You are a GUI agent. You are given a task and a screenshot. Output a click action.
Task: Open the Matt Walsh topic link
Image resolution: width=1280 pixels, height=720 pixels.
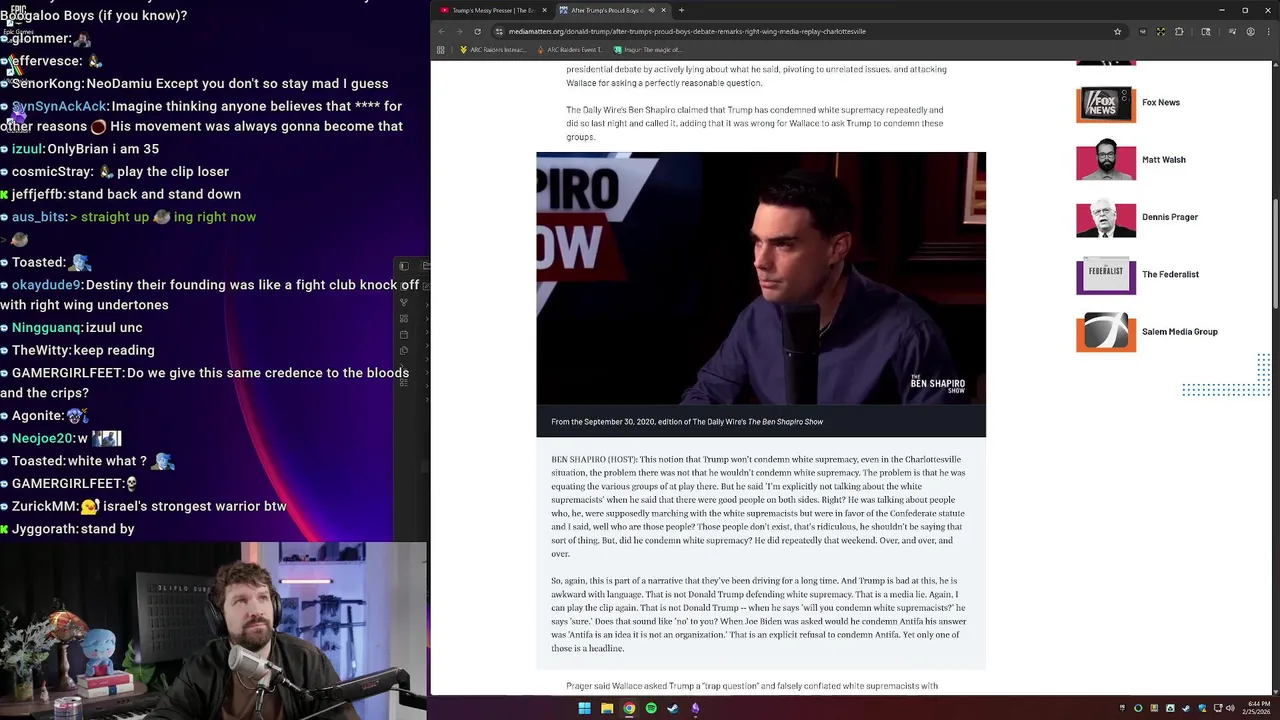[1164, 159]
